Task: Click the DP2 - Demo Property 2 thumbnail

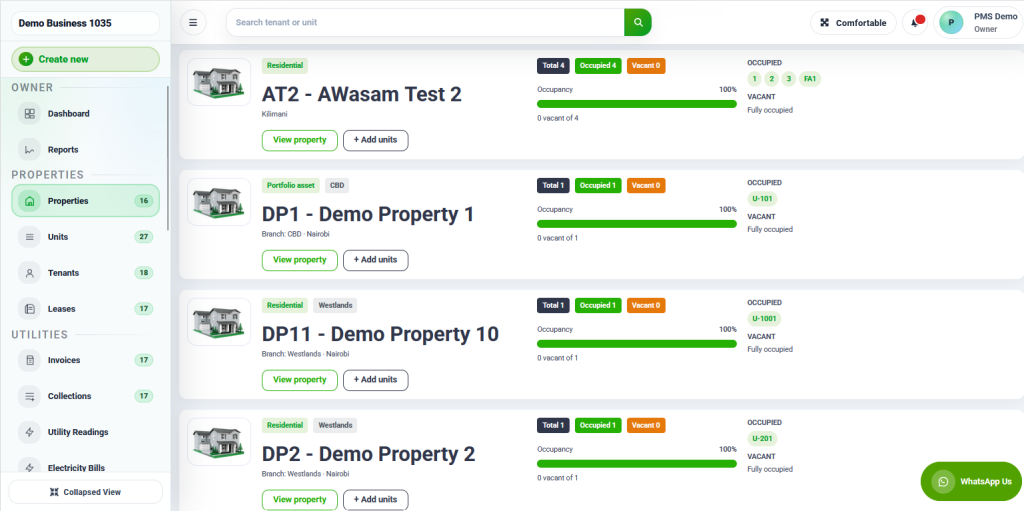Action: point(219,442)
